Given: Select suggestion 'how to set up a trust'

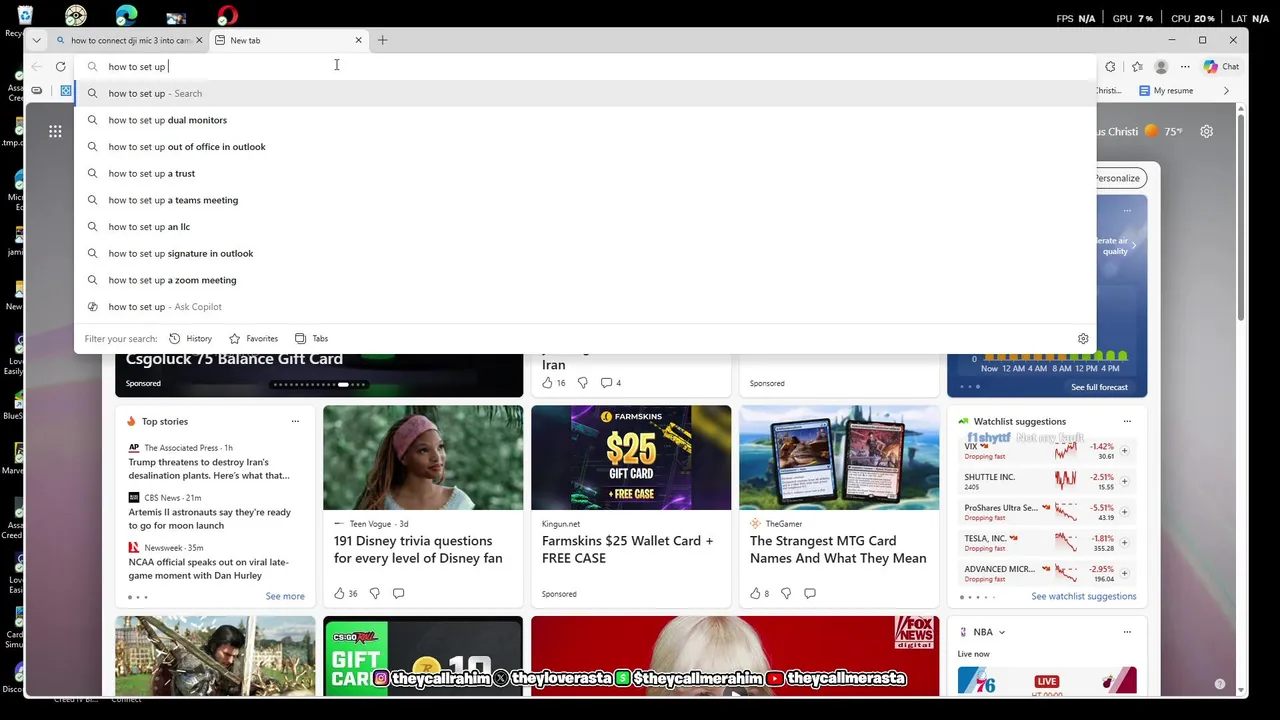Looking at the screenshot, I should (x=585, y=173).
